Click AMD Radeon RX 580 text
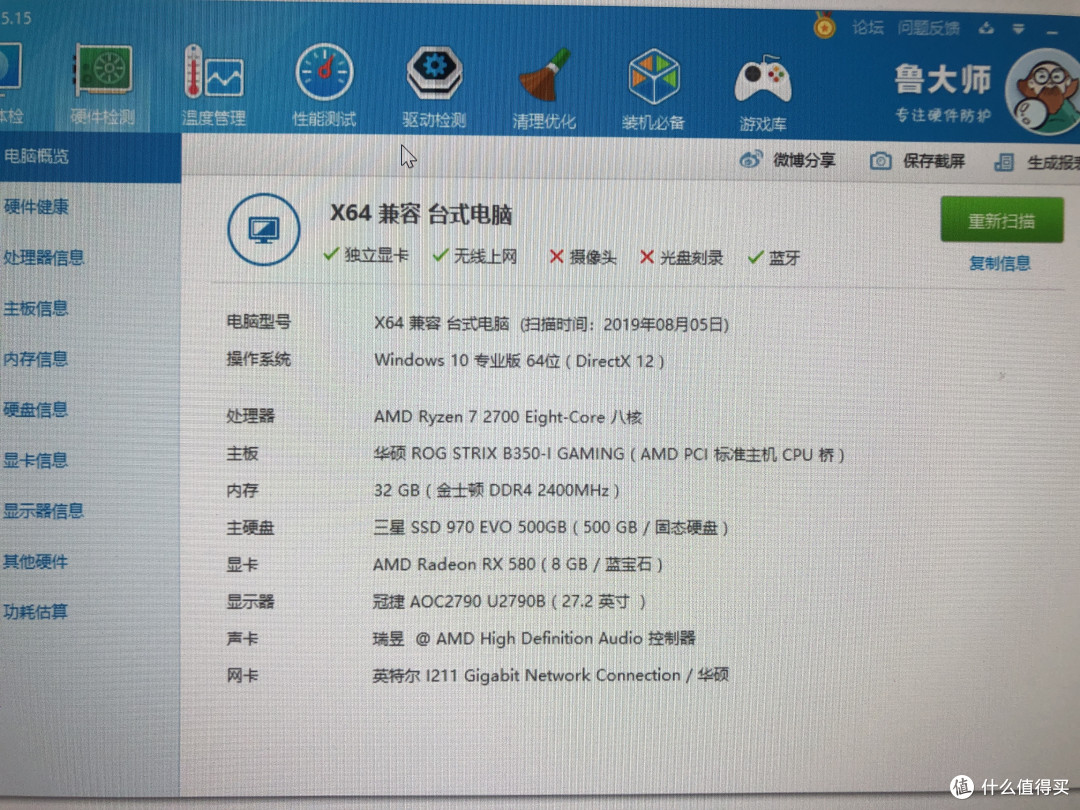 pos(517,565)
